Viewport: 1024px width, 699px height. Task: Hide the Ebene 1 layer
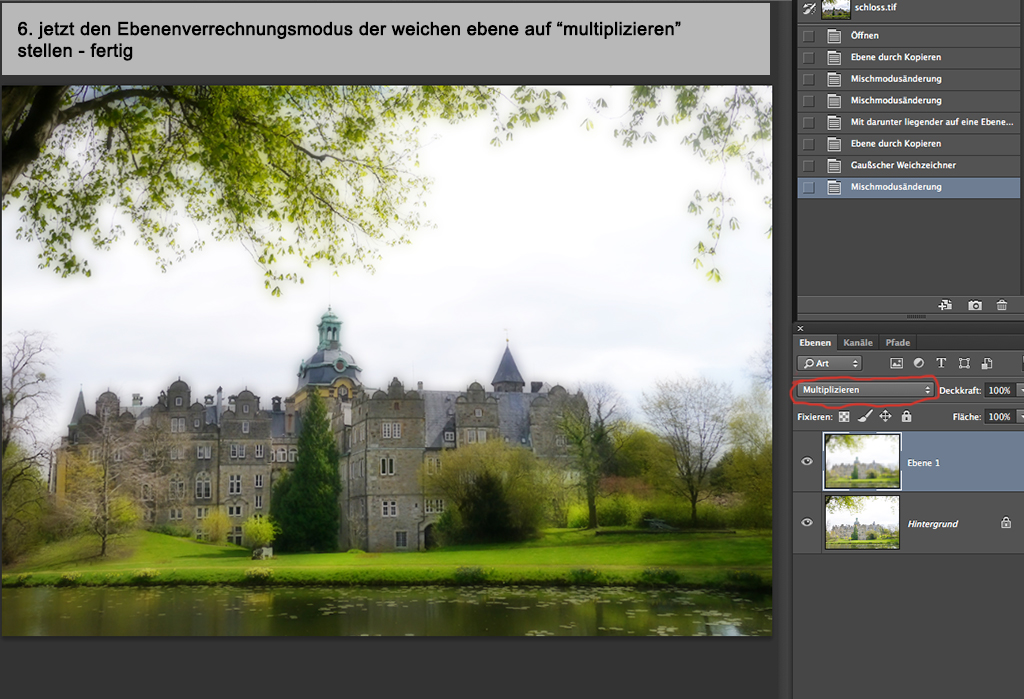pos(808,462)
